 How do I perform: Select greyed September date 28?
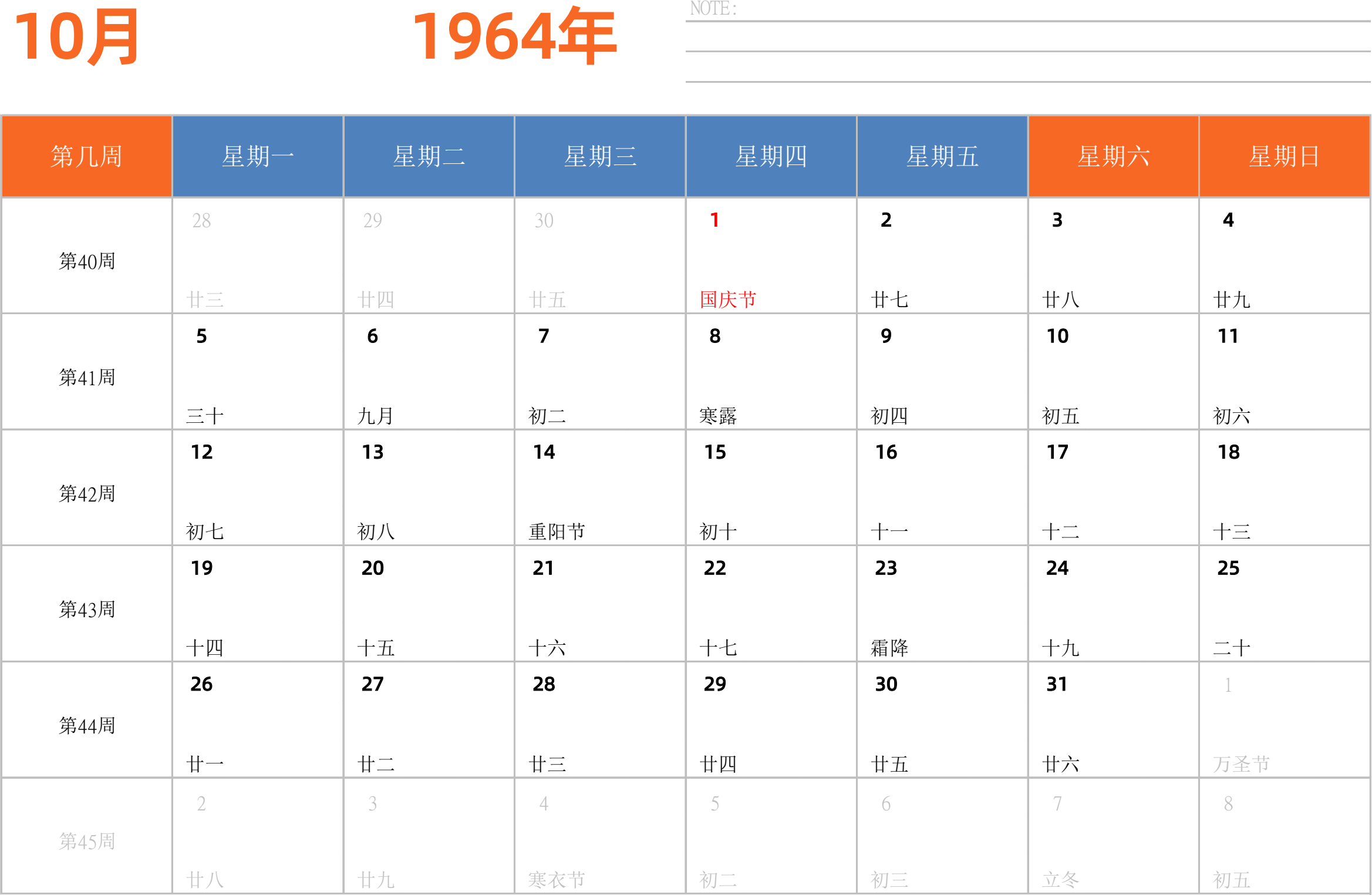201,221
